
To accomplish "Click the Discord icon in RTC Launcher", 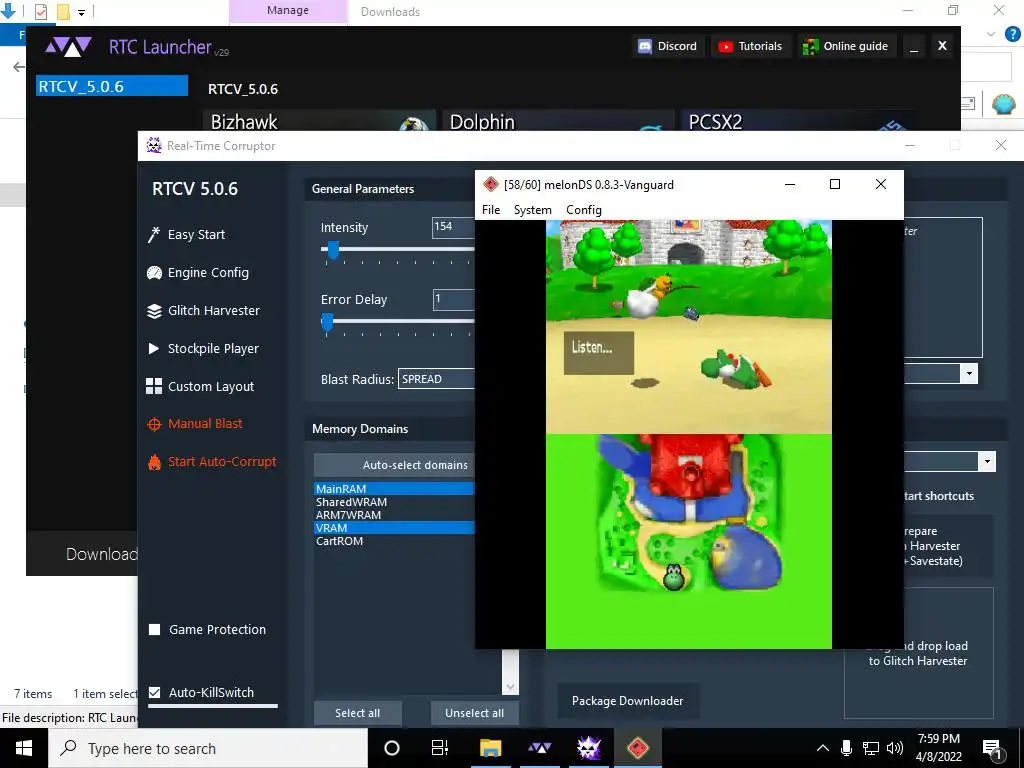I will pyautogui.click(x=645, y=46).
